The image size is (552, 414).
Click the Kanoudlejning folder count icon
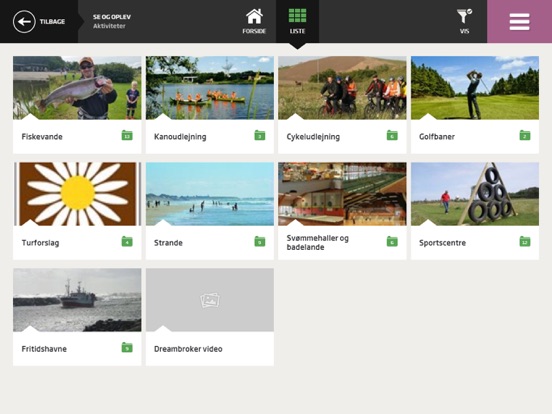[260, 135]
